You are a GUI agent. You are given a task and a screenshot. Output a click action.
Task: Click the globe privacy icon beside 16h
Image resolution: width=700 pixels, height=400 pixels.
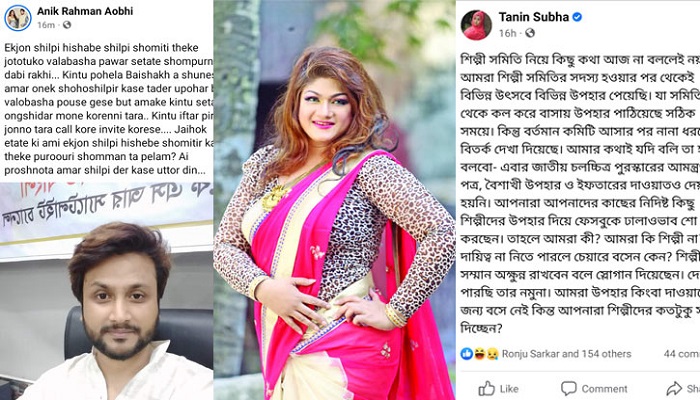pos(530,33)
